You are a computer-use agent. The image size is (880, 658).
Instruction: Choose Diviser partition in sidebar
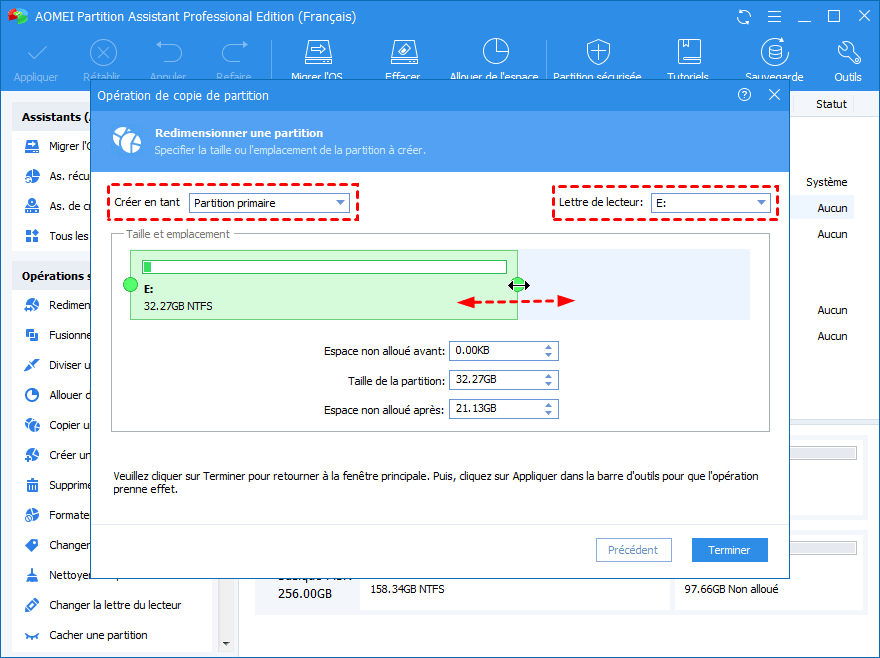tap(57, 365)
